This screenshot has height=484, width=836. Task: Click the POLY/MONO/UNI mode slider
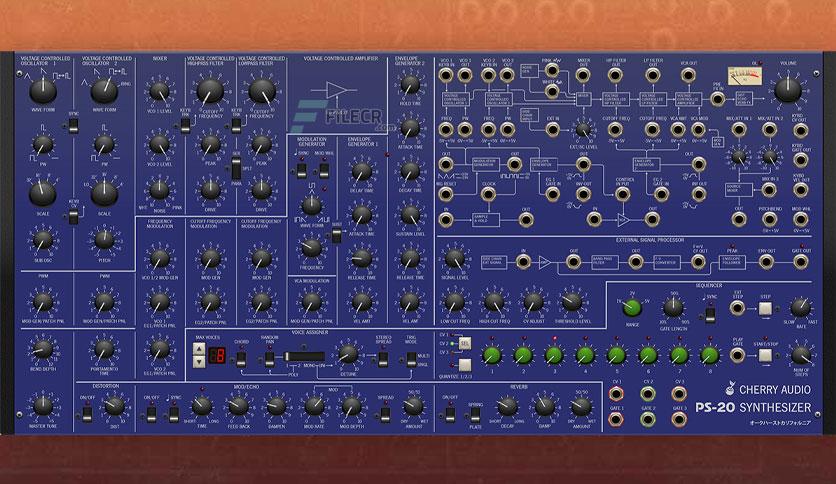pos(304,357)
